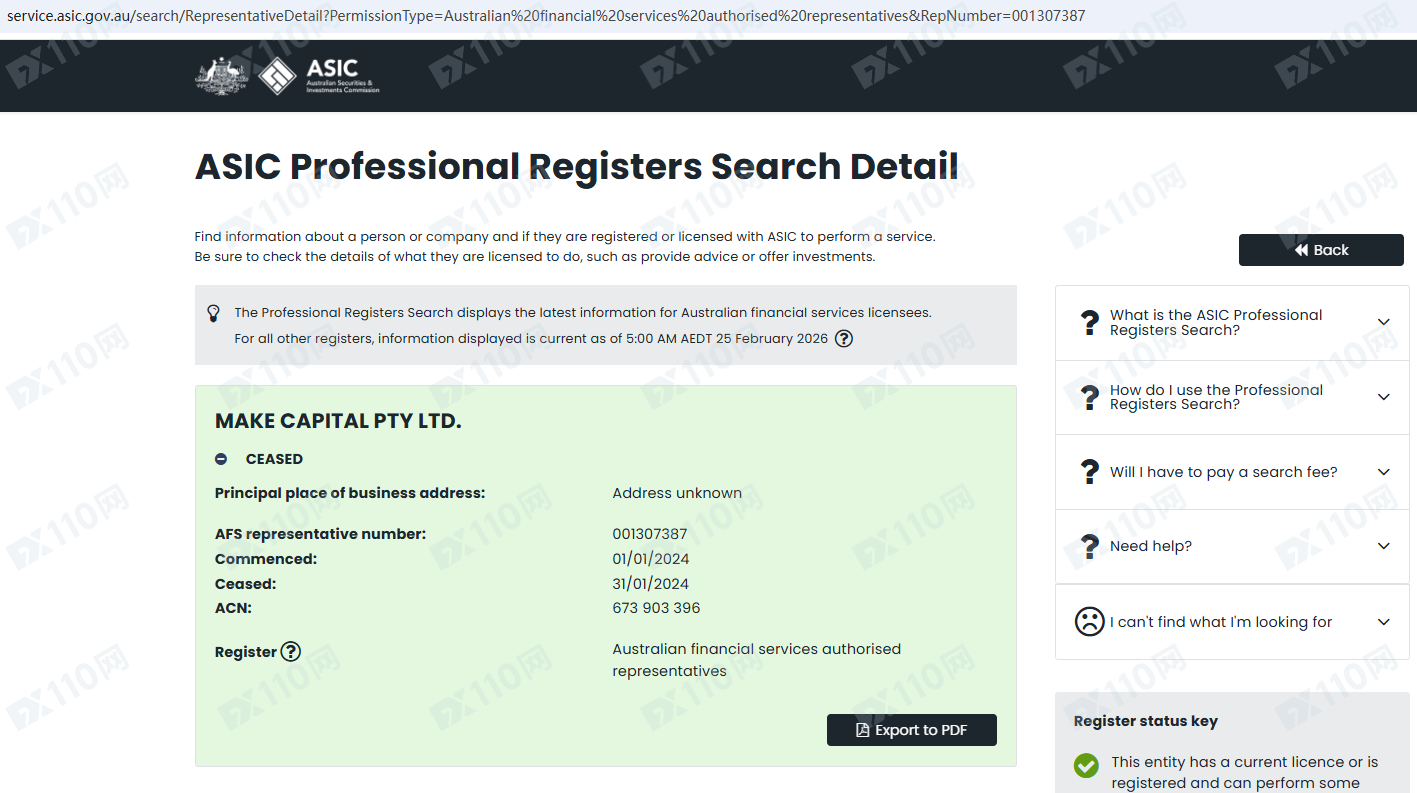Click 'Australian financial services authorised representatives' register value
Image resolution: width=1417 pixels, height=793 pixels.
[757, 660]
